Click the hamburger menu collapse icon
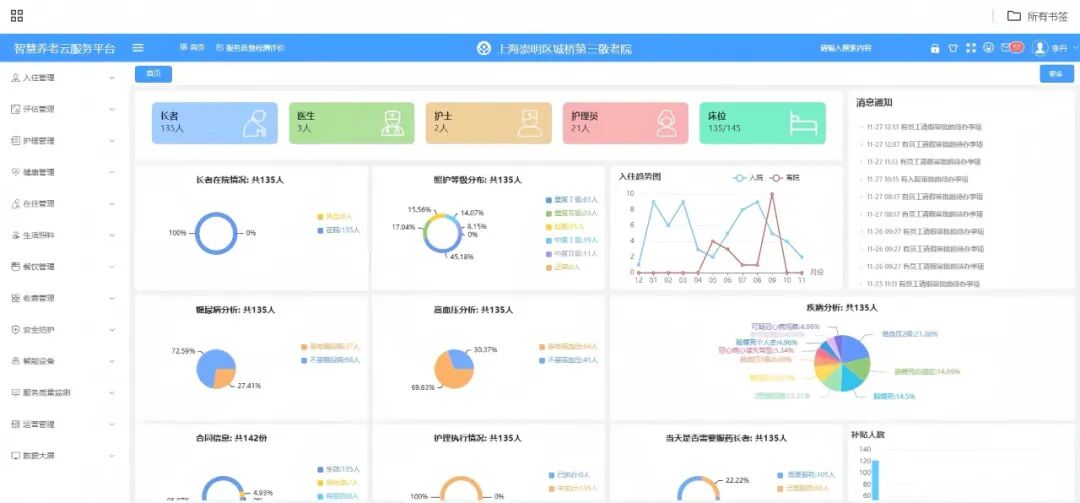 pos(138,48)
